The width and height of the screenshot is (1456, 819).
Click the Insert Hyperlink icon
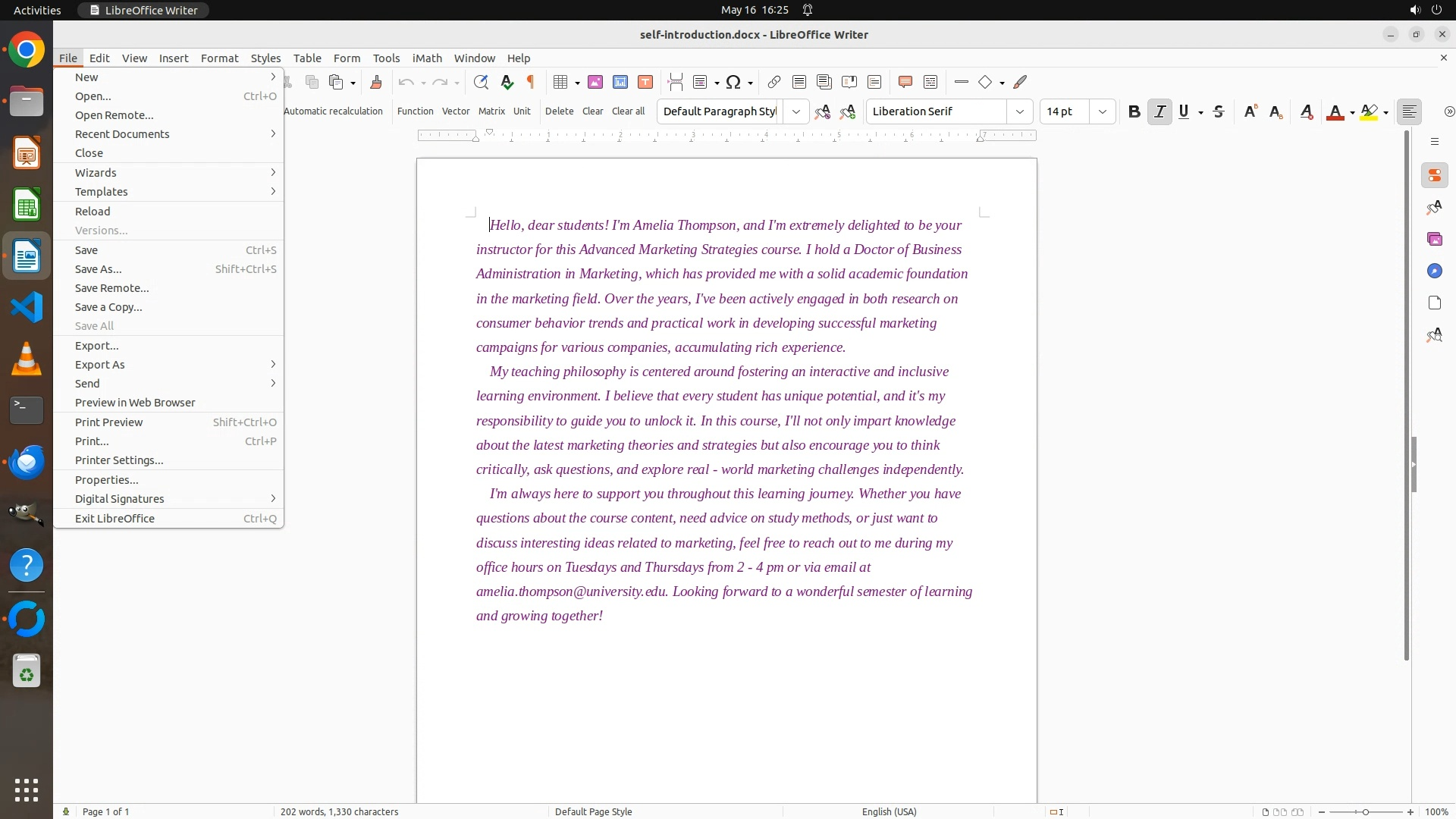point(773,82)
